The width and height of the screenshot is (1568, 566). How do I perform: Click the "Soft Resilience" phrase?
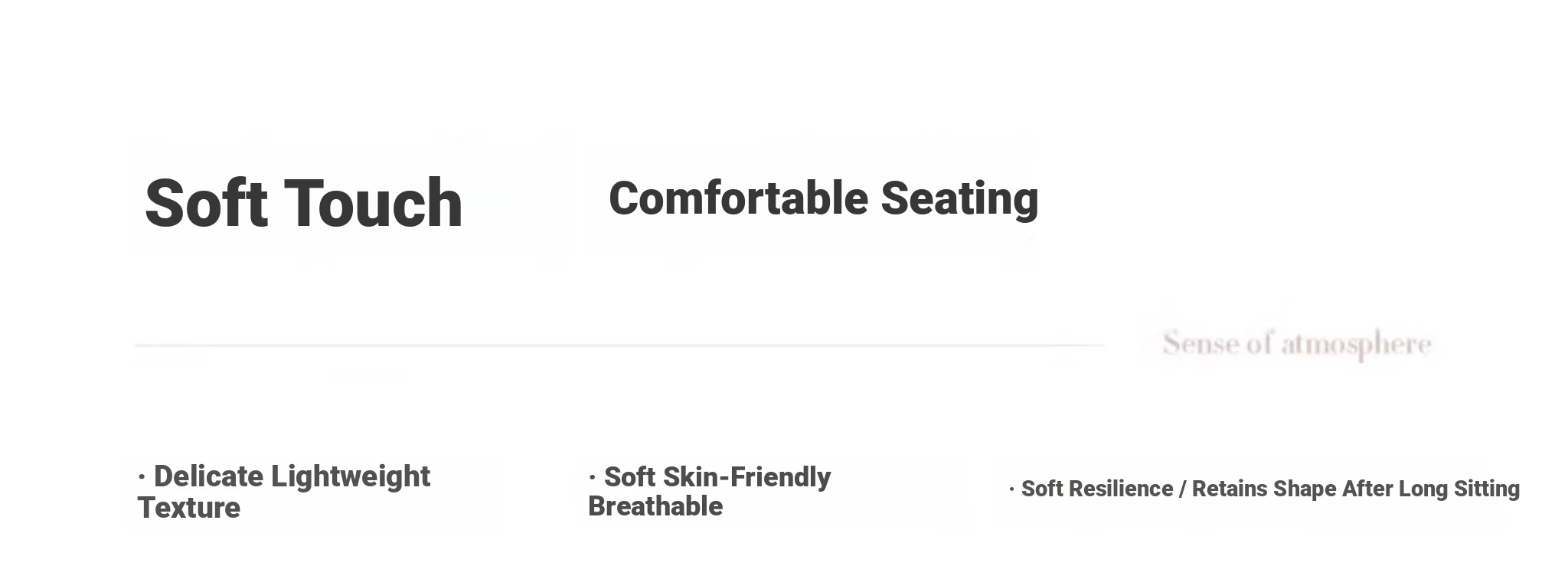click(x=1096, y=489)
